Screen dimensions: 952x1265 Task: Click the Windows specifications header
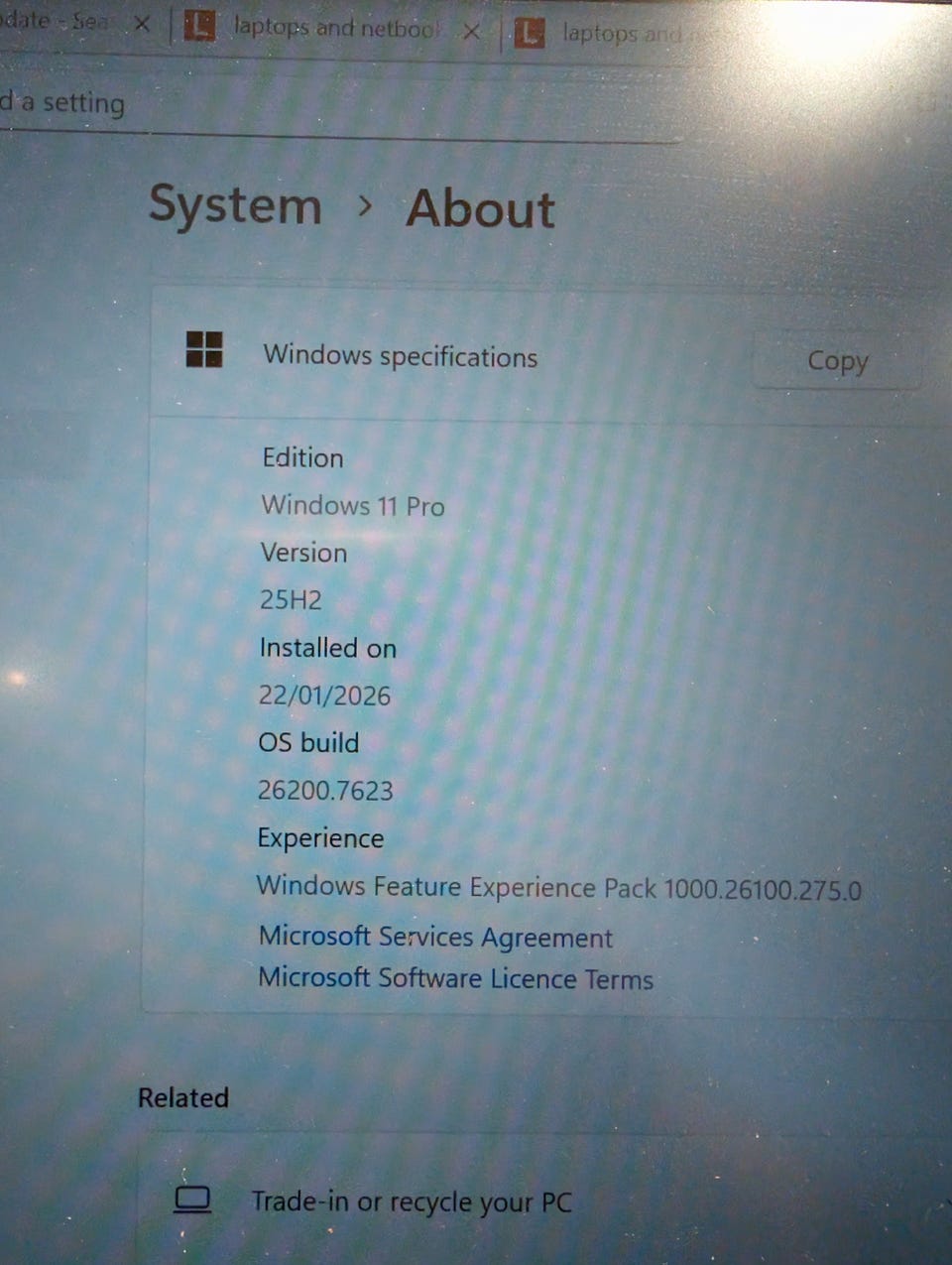(x=400, y=356)
